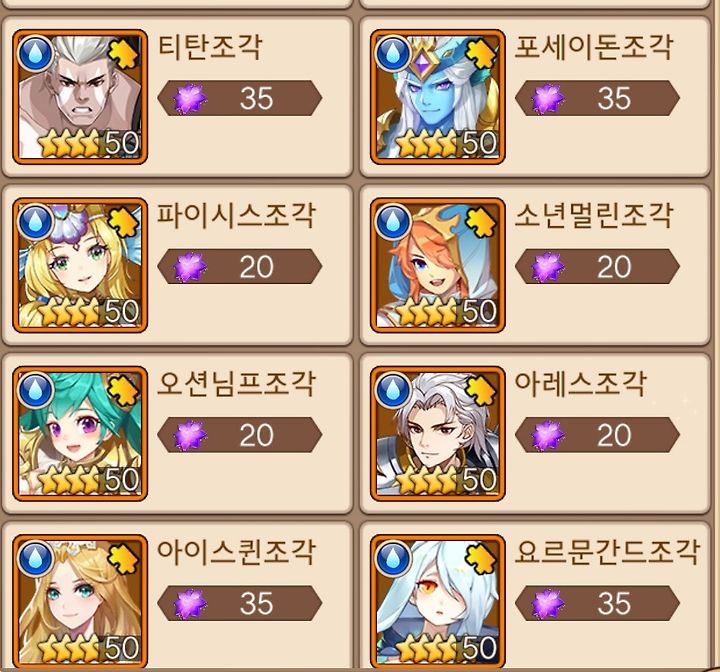Buy 티탄조각 with the 35 price button
The width and height of the screenshot is (720, 672).
240,98
